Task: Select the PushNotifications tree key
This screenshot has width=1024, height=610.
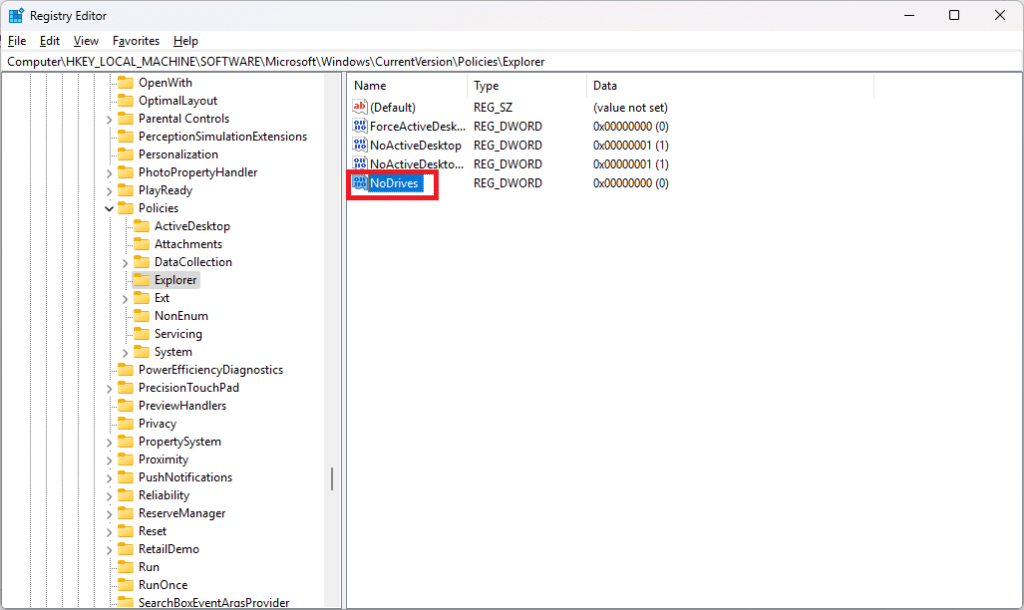Action: click(185, 477)
